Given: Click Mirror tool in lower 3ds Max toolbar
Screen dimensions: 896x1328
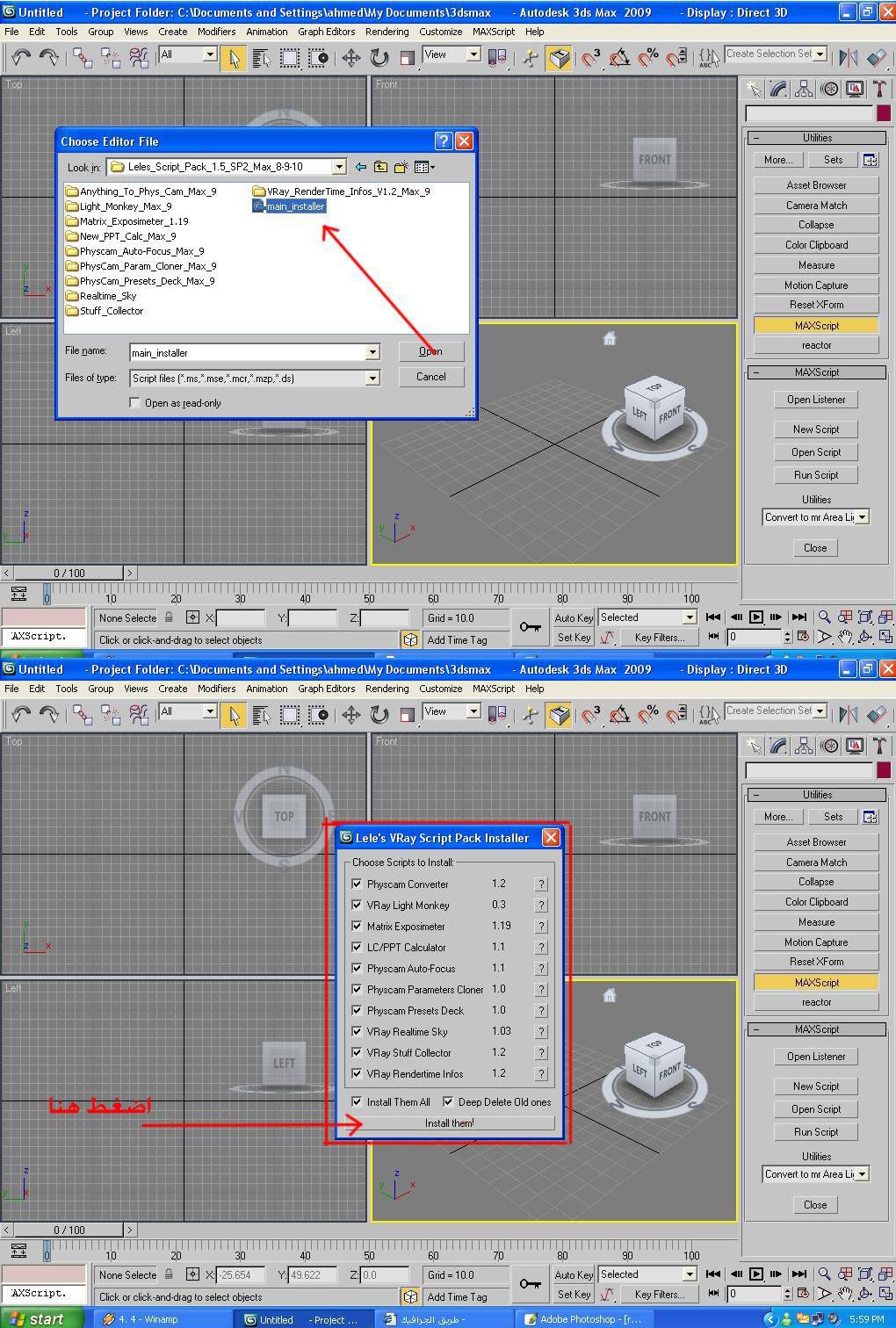Looking at the screenshot, I should 849,715.
